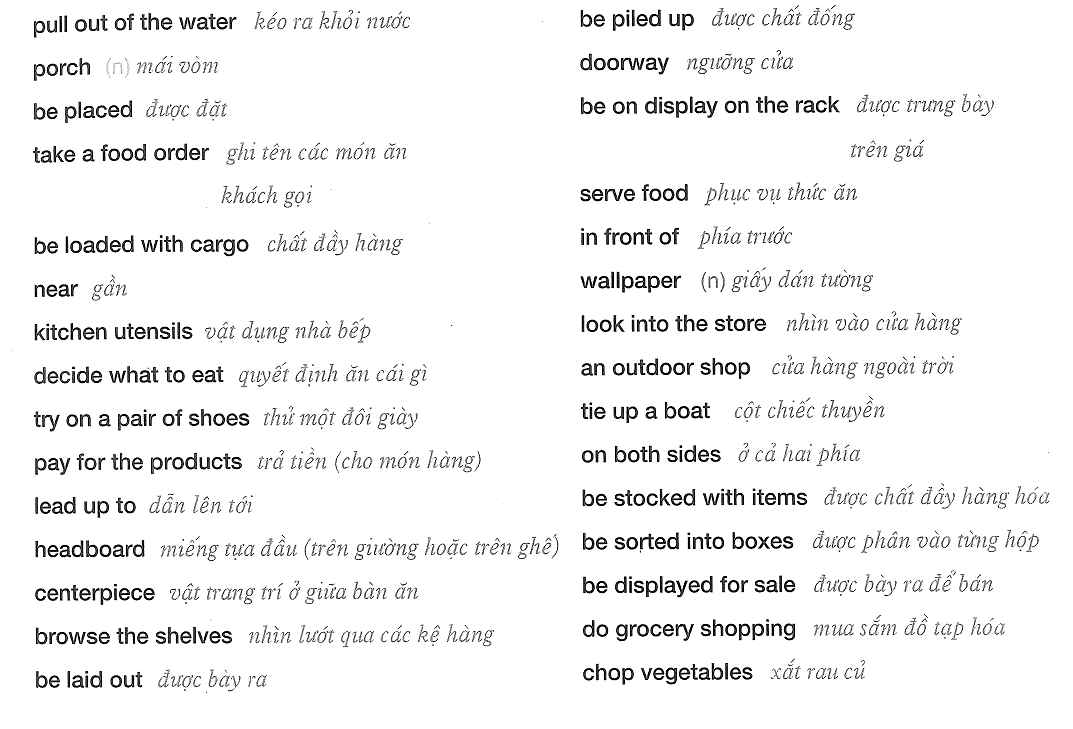The image size is (1073, 729).
Task: Click the word 'centerpiece'
Action: click(x=94, y=593)
